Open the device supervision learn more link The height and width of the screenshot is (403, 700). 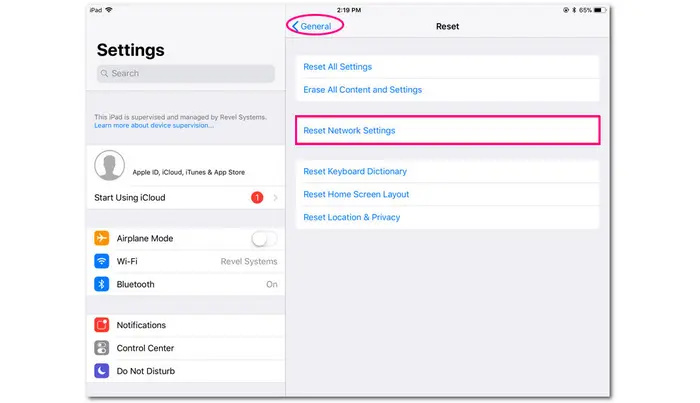[154, 126]
